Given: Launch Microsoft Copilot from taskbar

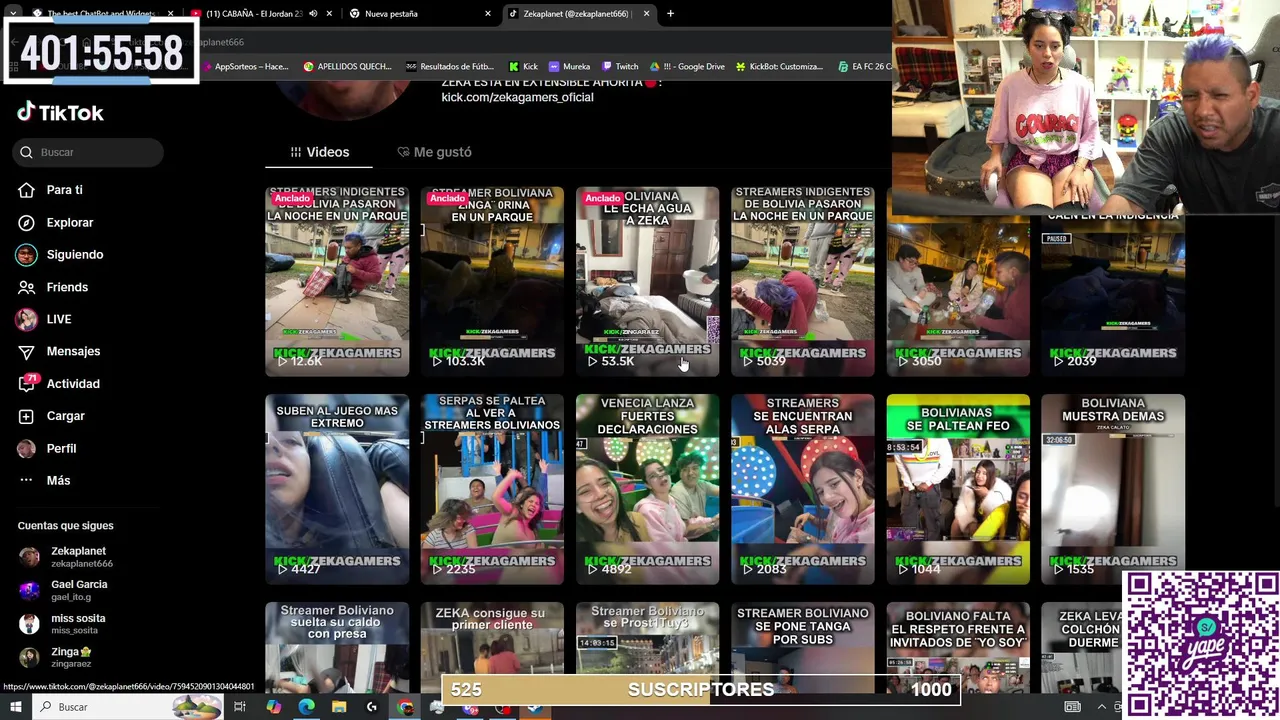Looking at the screenshot, I should click(273, 707).
